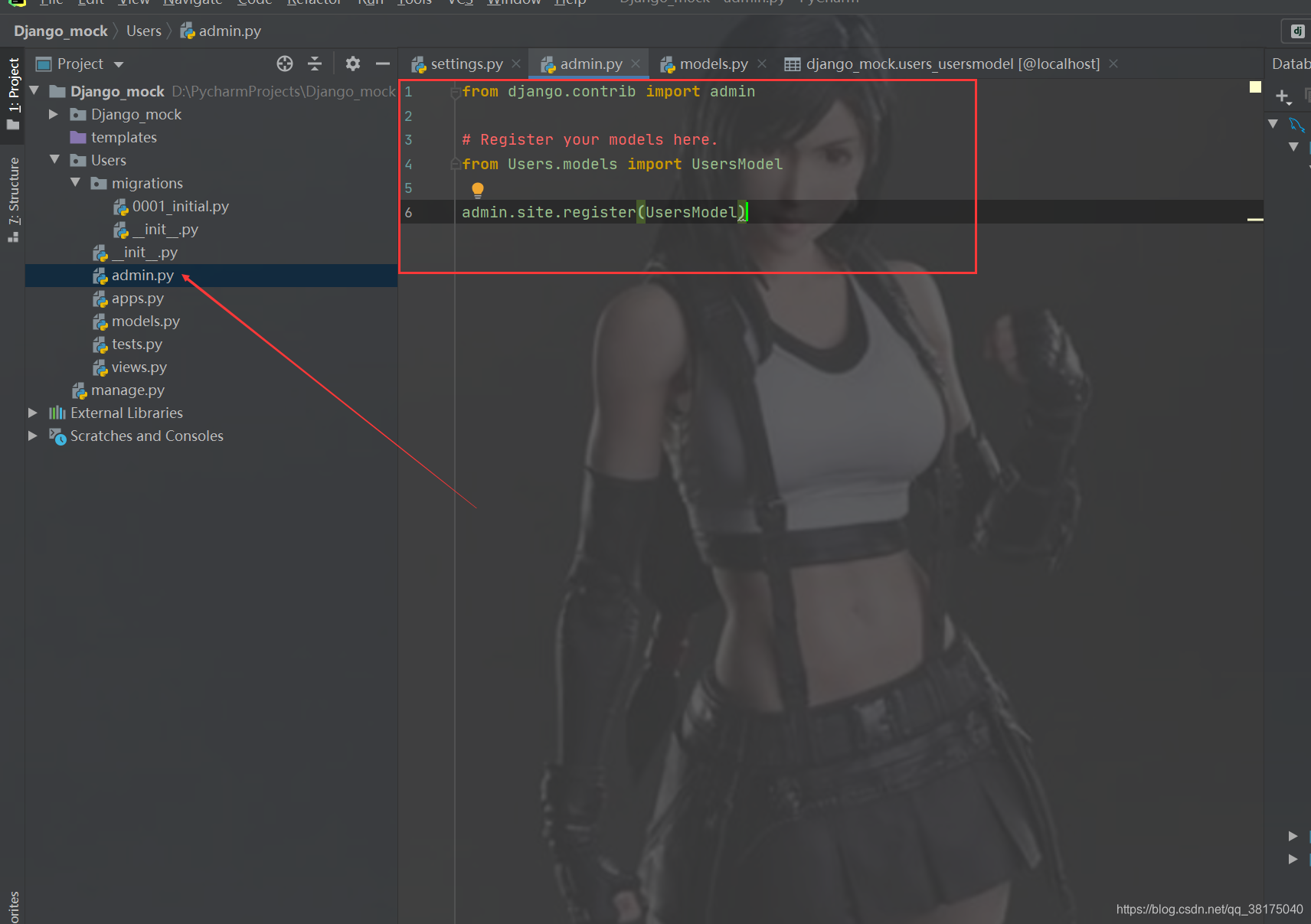Open Project panel settings gear
Viewport: 1311px width, 924px height.
(x=352, y=64)
